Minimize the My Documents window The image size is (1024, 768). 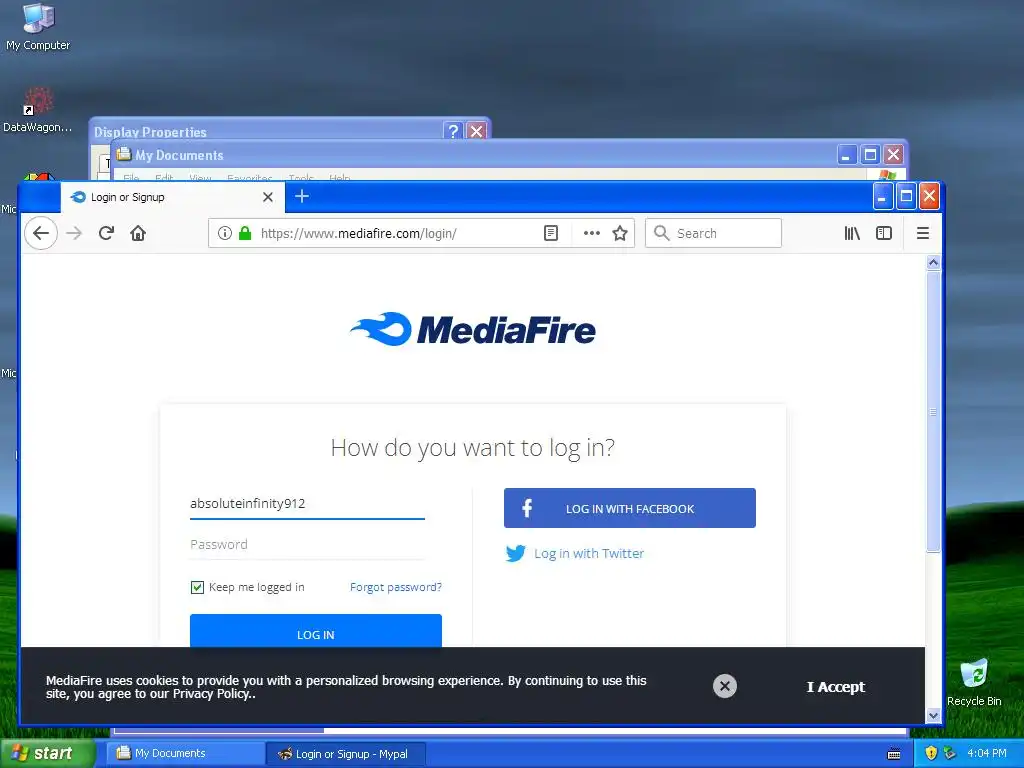point(846,155)
